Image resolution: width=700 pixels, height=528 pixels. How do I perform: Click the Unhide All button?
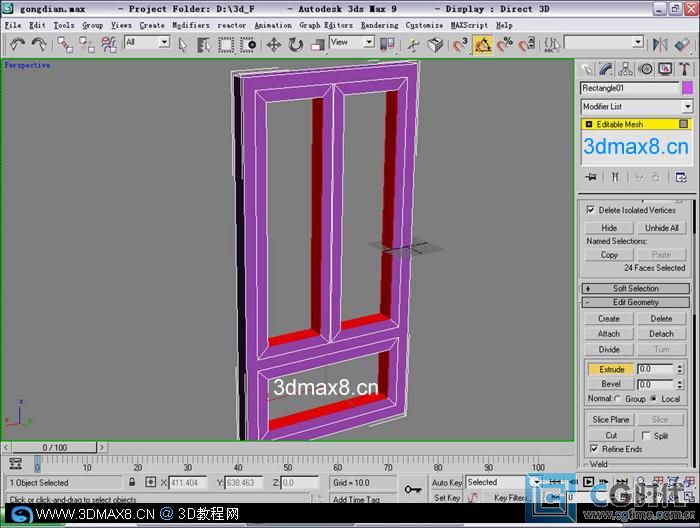(661, 228)
